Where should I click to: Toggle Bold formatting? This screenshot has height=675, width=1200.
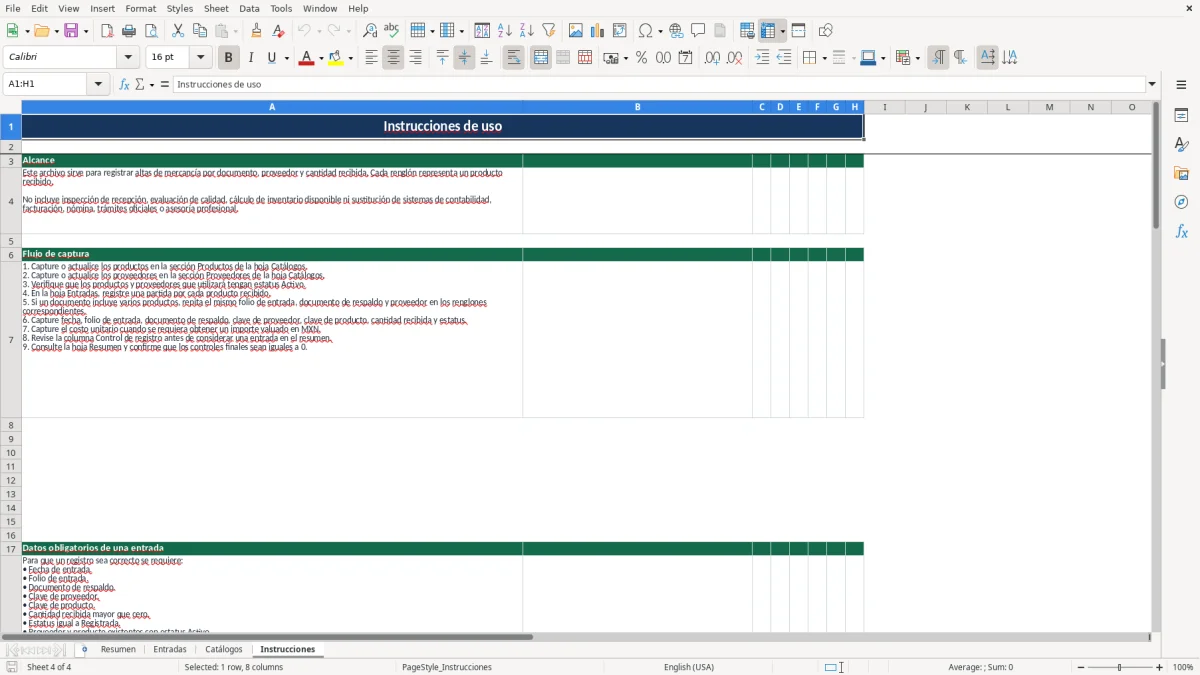228,58
